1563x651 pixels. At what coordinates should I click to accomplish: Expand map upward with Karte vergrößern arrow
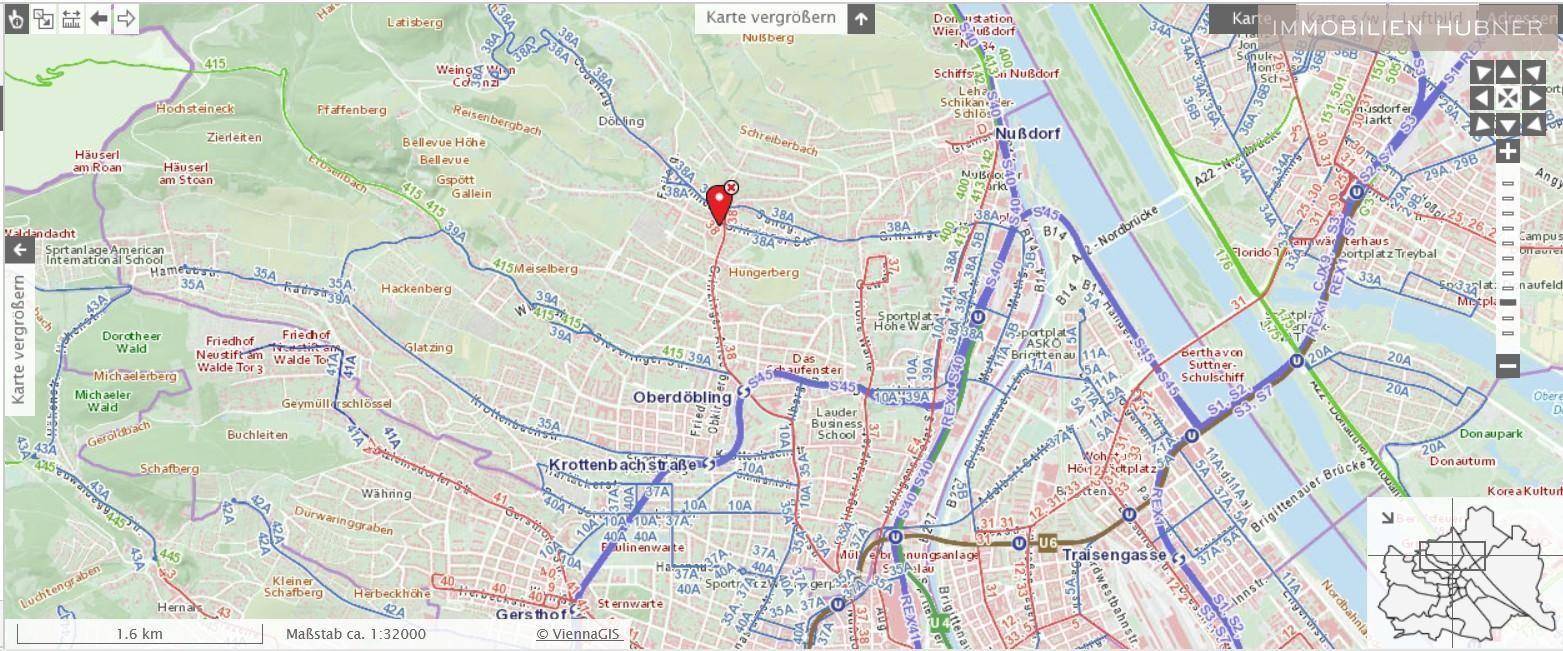[861, 18]
